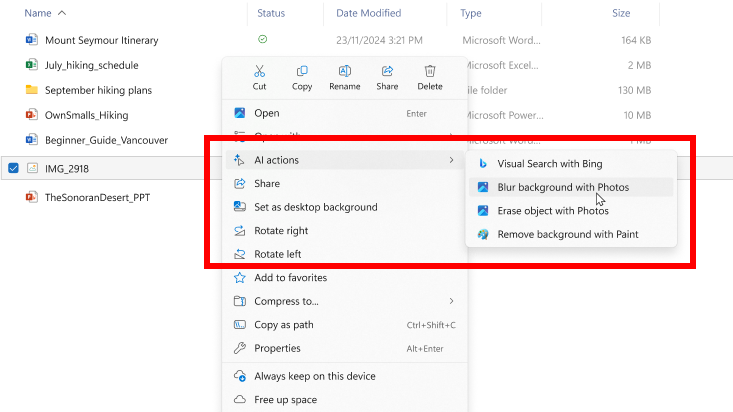Click the Cut scissors icon

(259, 72)
